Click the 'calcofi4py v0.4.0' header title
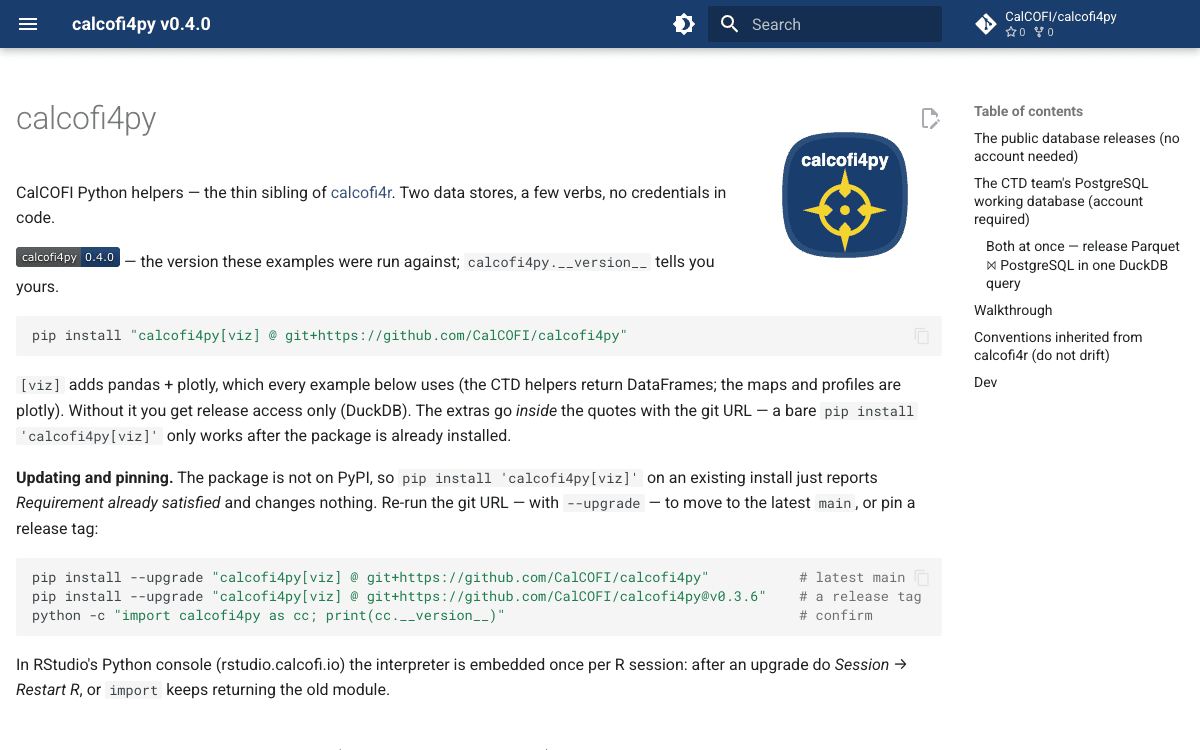Viewport: 1200px width, 750px height. [x=141, y=24]
